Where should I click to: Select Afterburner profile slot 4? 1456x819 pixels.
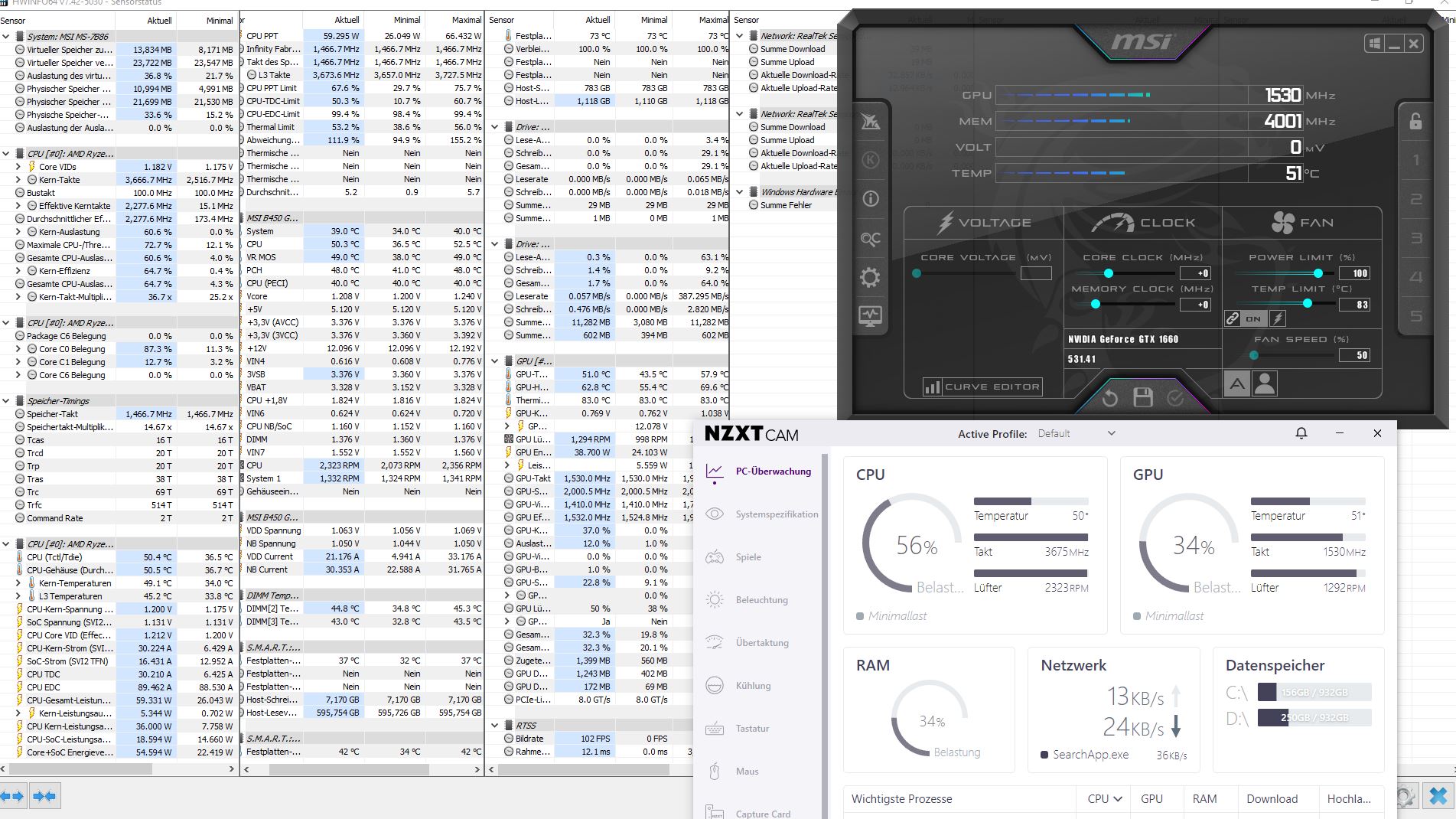tap(1415, 277)
